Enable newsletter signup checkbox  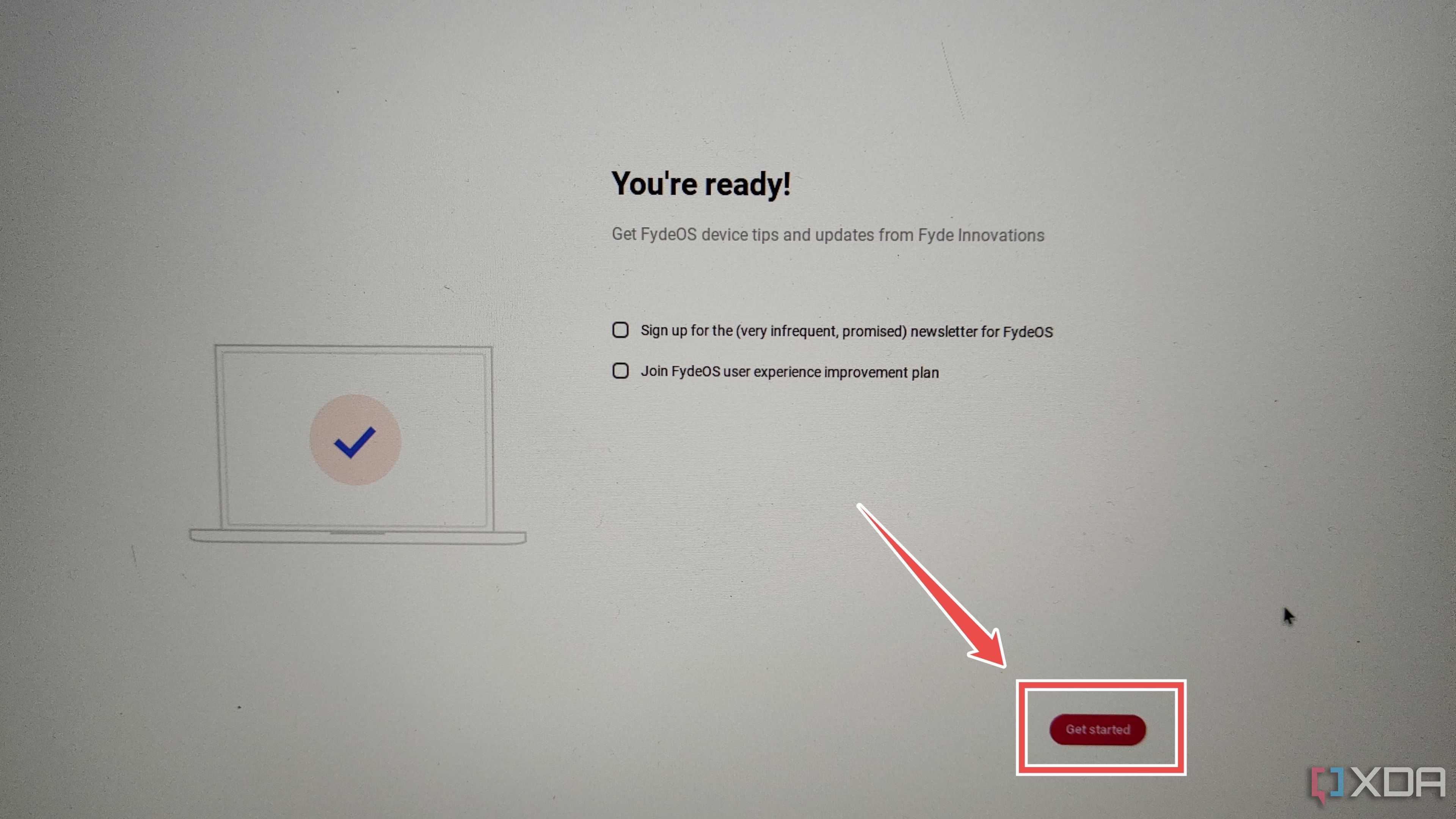click(620, 330)
